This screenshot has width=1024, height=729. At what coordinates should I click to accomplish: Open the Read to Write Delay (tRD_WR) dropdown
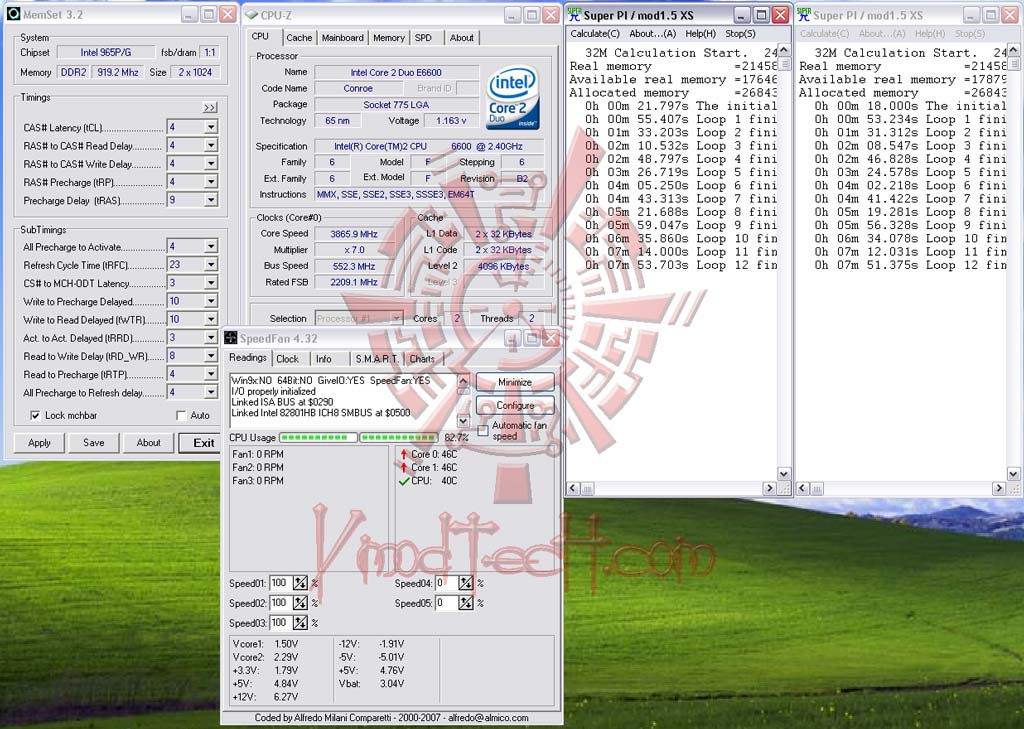coord(211,356)
